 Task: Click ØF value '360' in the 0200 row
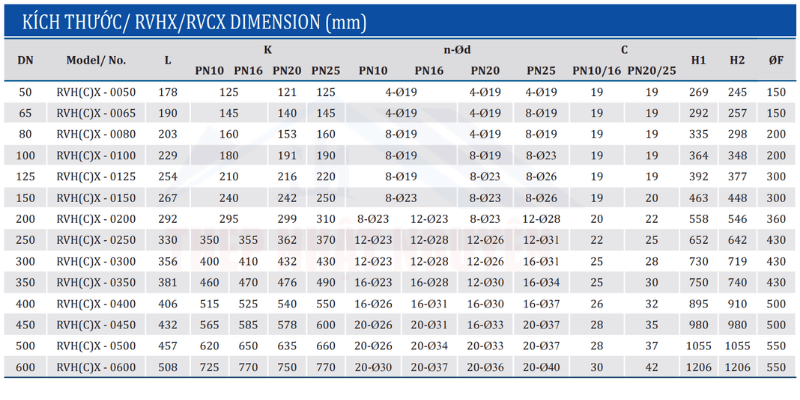(777, 219)
